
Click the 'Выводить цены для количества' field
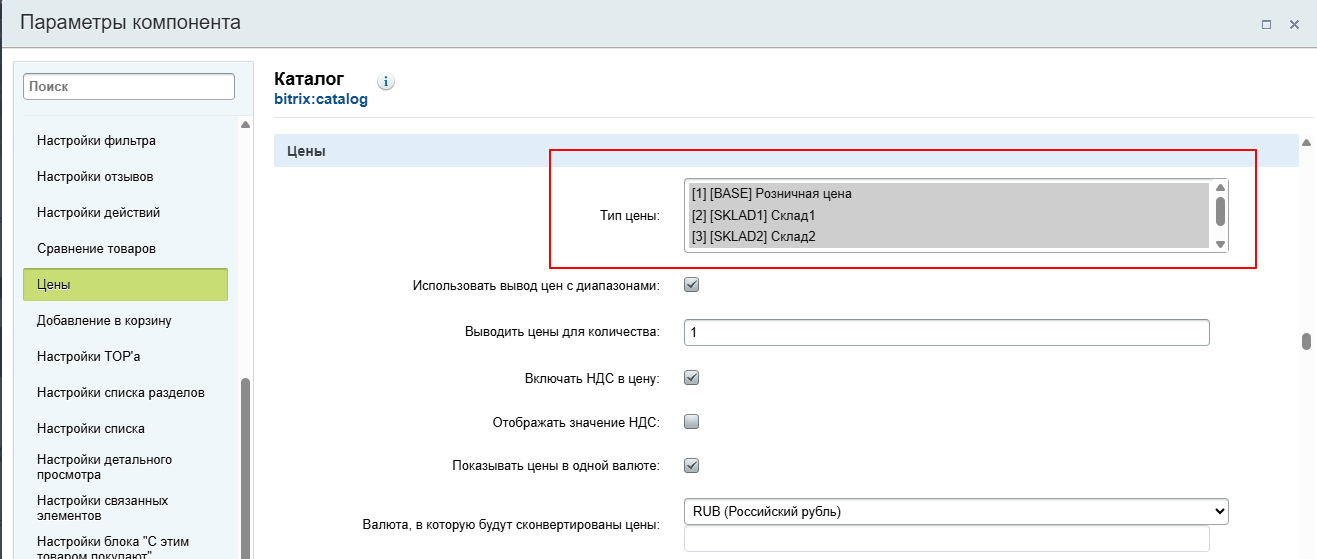(946, 332)
